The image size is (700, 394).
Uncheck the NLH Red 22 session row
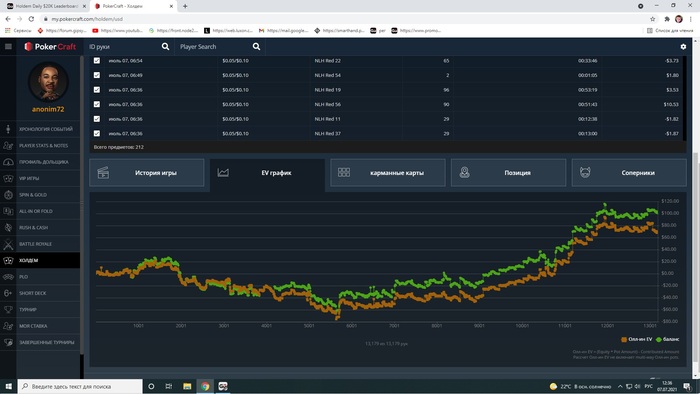pyautogui.click(x=97, y=60)
